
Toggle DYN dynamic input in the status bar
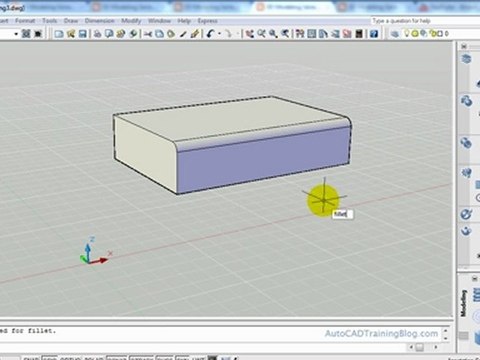182,358
